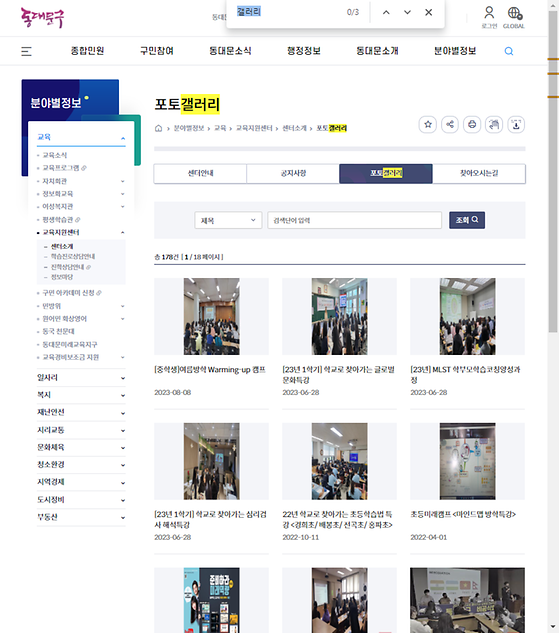Select 센터소개 in sidebar submenu
559x633 pixels.
point(62,246)
